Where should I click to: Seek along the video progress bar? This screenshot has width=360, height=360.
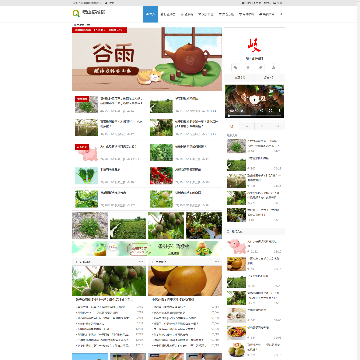pyautogui.click(x=254, y=115)
